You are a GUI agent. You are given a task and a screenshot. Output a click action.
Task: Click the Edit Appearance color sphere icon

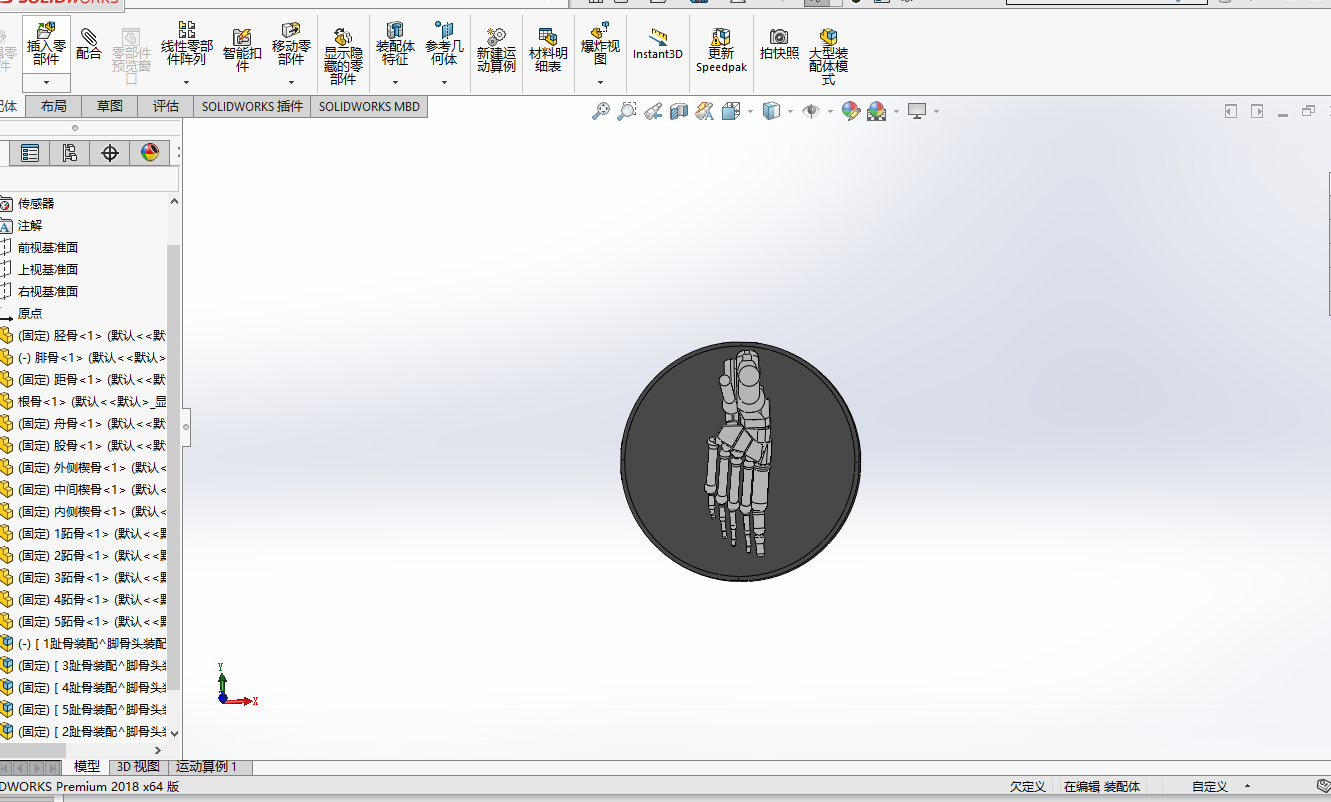(851, 111)
